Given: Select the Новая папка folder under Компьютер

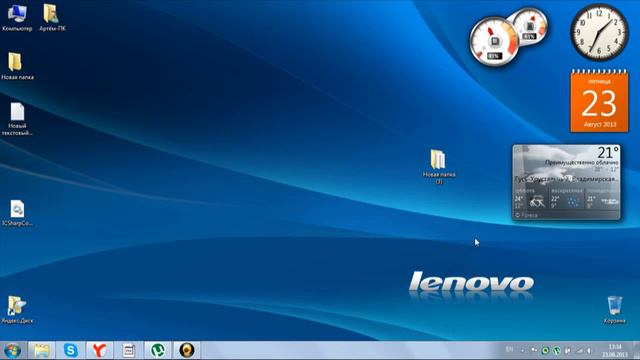Looking at the screenshot, I should pos(17,66).
